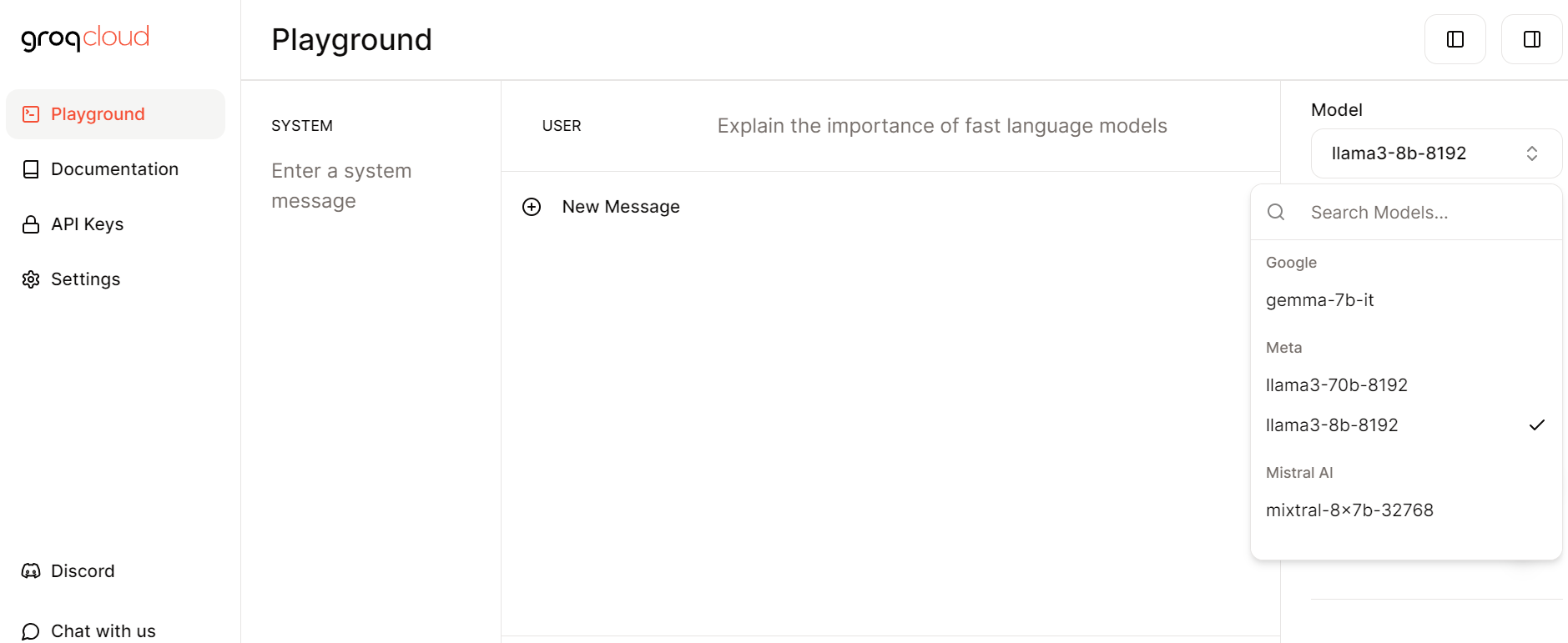Image resolution: width=1568 pixels, height=643 pixels.
Task: Select llama3-70b-8192 from Meta models
Action: pos(1336,385)
